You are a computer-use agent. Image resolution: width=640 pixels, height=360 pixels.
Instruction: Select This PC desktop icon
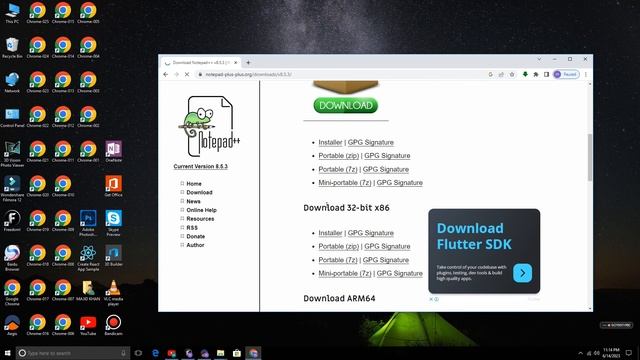pos(12,13)
